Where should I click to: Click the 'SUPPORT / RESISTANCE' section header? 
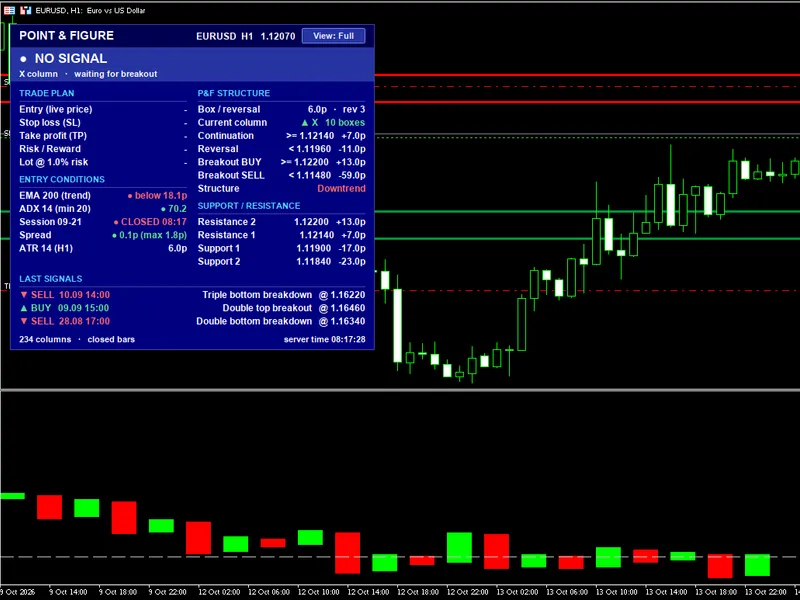pyautogui.click(x=249, y=206)
